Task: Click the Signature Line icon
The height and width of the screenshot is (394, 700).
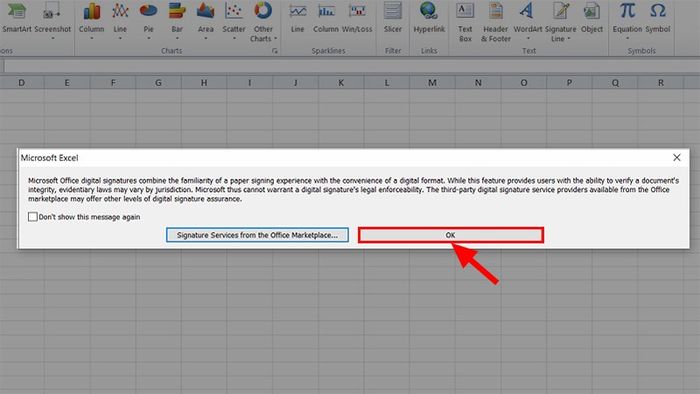Action: pos(561,12)
